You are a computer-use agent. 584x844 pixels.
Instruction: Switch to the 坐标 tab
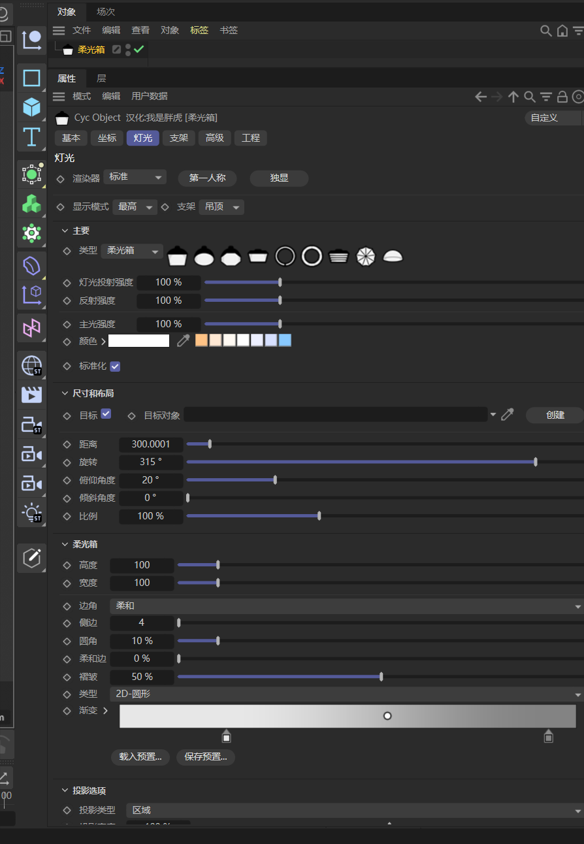tap(107, 138)
